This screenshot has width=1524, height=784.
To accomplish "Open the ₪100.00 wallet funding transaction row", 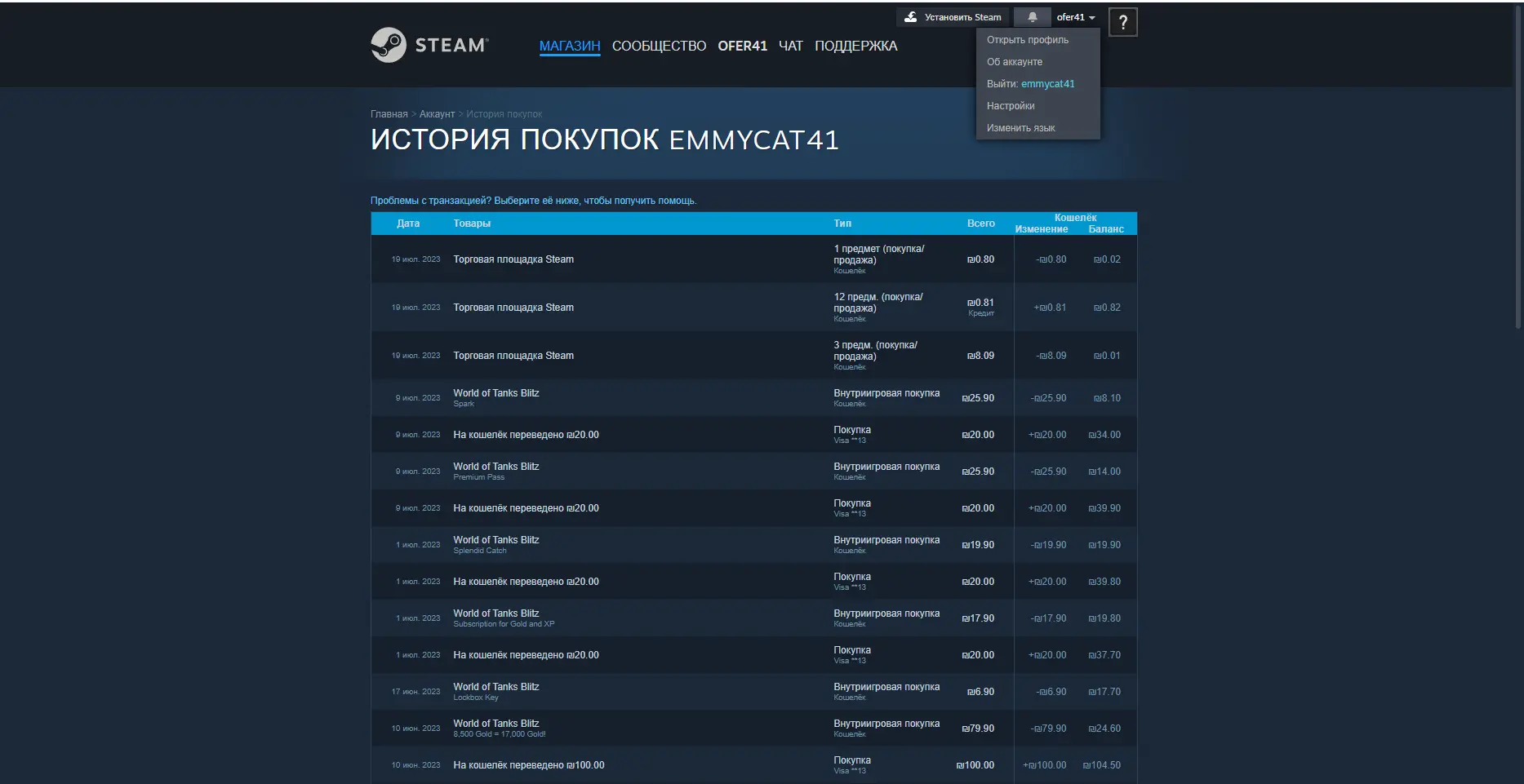I will 529,765.
